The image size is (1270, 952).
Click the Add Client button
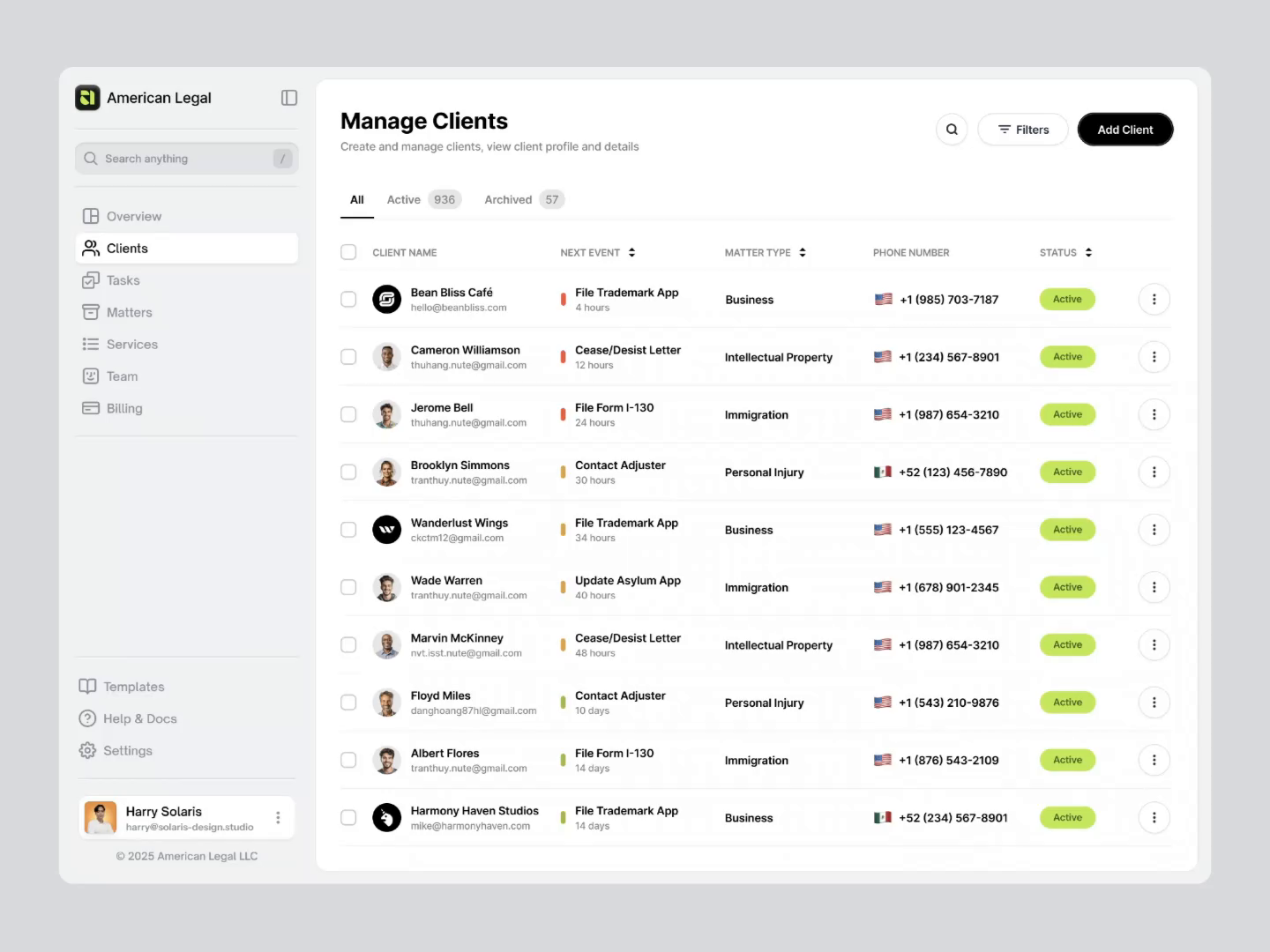(x=1125, y=130)
